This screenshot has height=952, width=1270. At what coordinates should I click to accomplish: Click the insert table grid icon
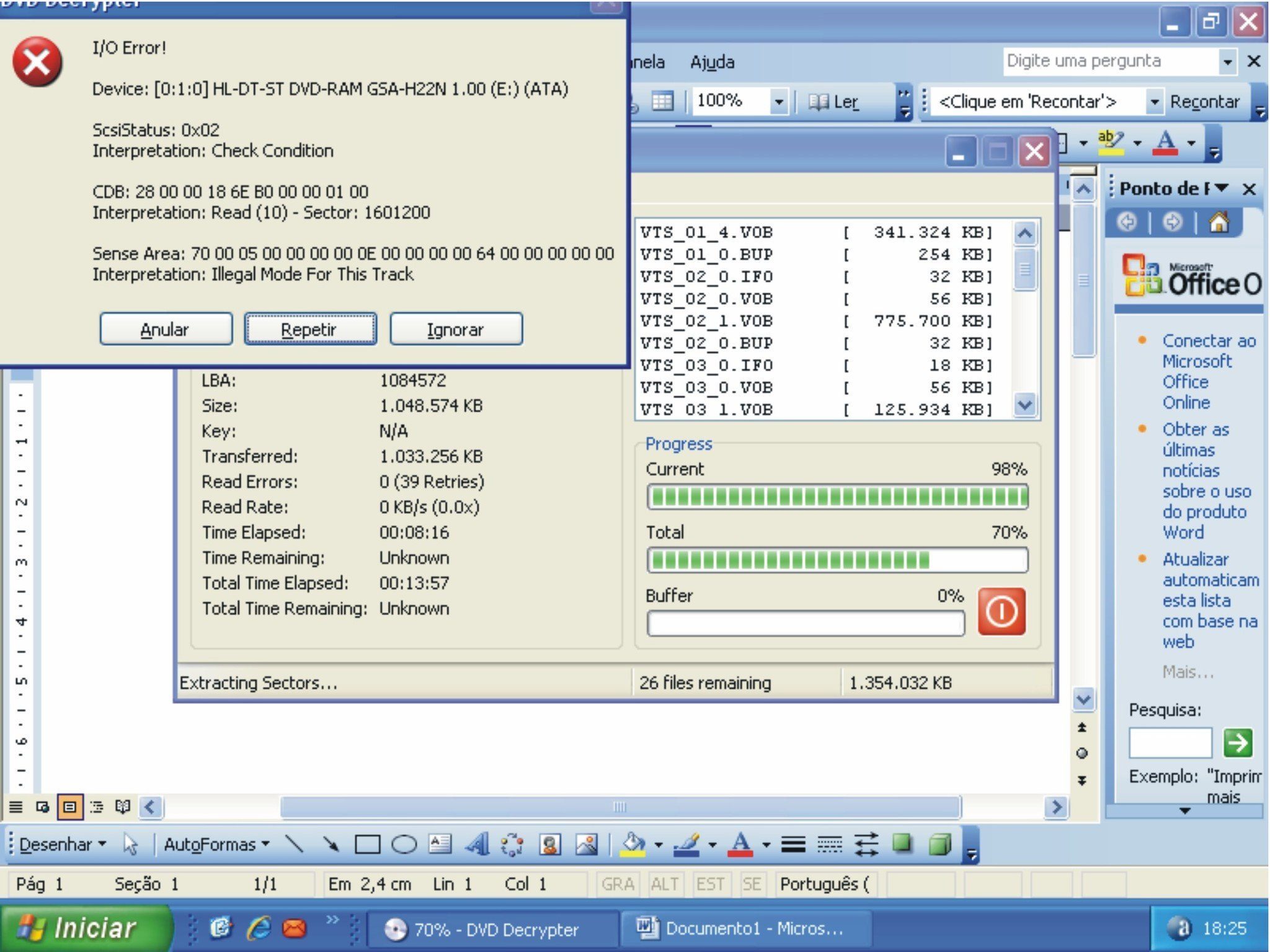[662, 101]
